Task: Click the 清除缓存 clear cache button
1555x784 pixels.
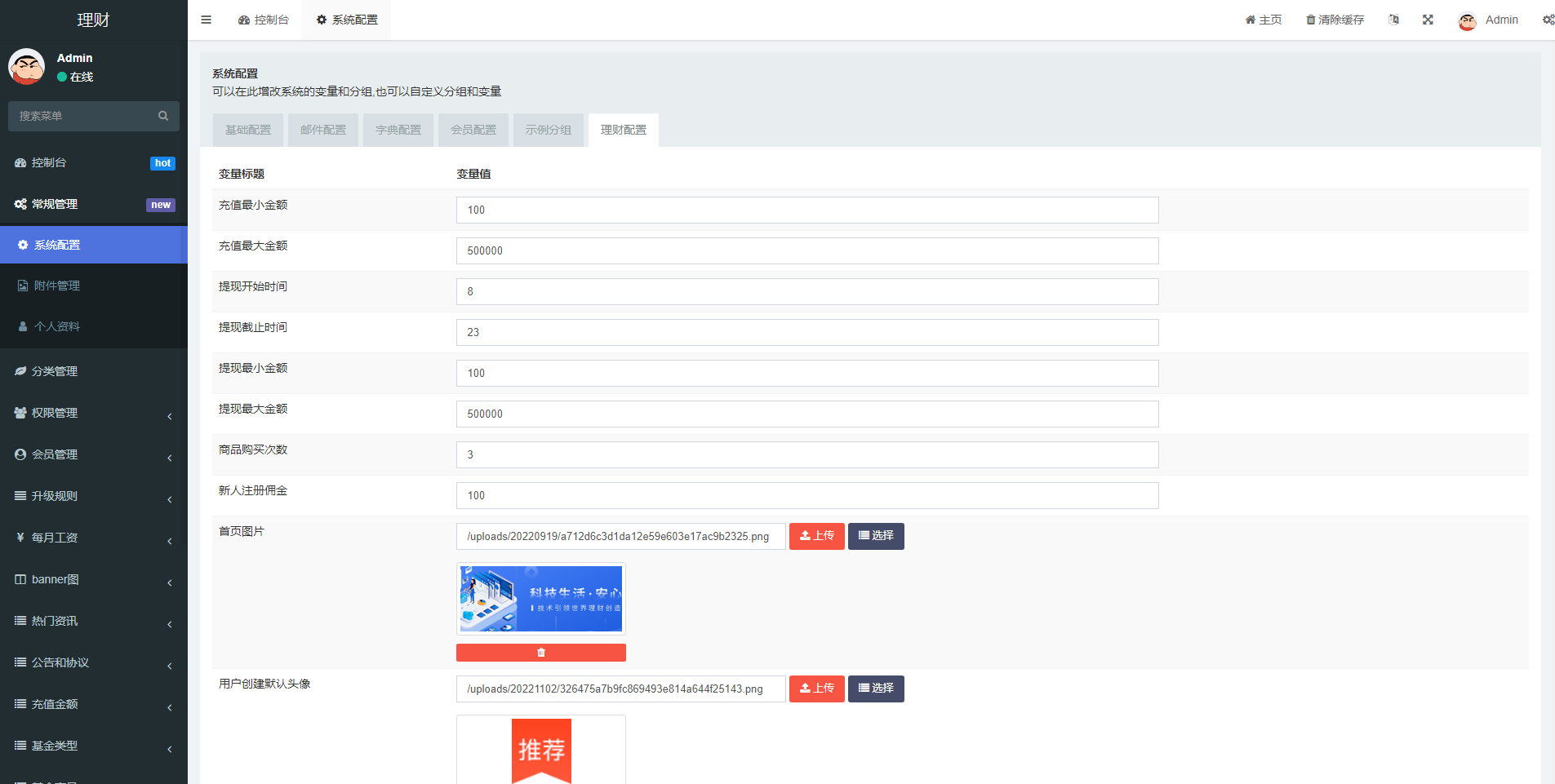Action: click(1335, 20)
